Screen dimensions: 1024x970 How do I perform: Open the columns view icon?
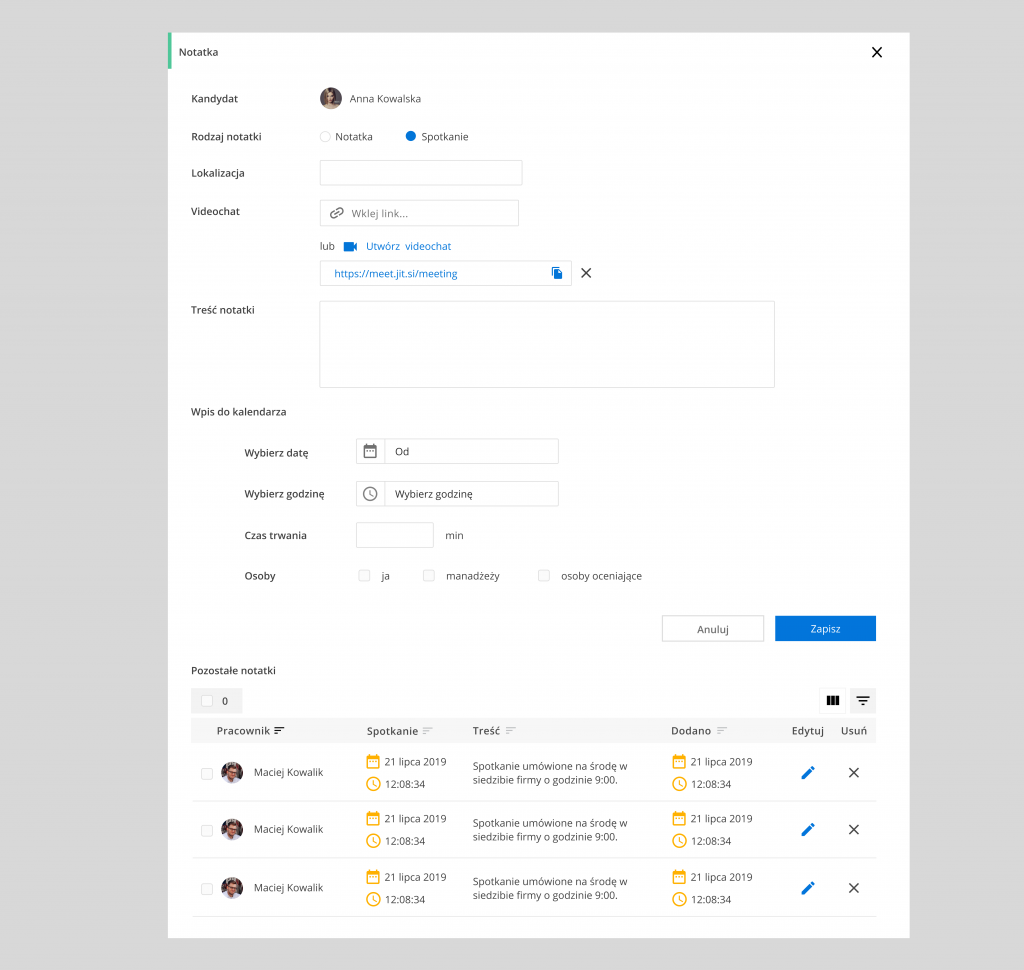tap(833, 700)
